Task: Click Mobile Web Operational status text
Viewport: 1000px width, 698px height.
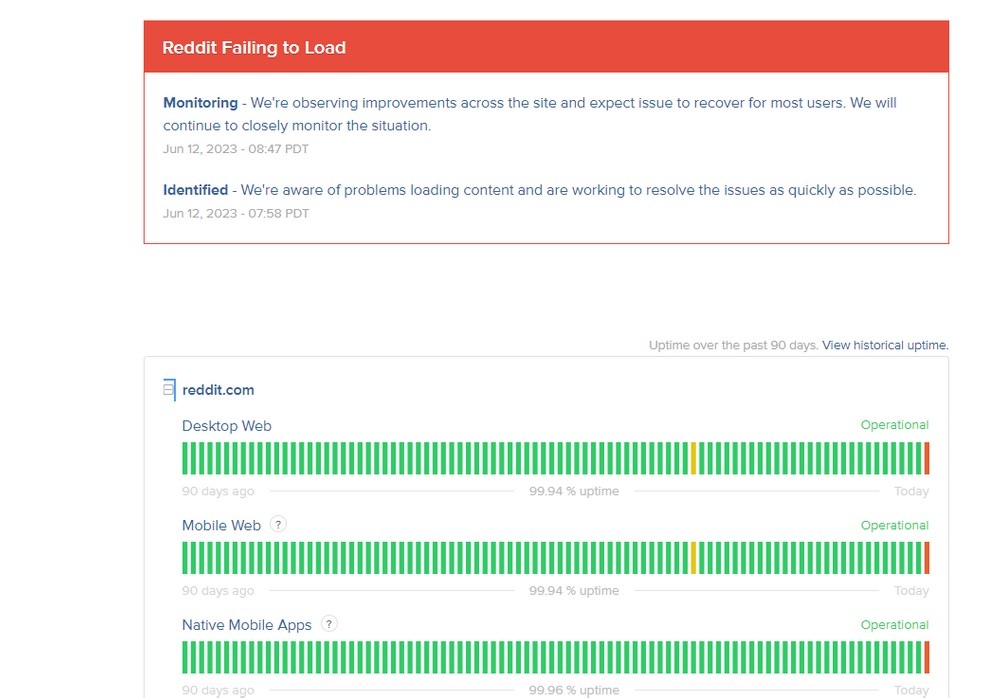Action: pos(895,525)
